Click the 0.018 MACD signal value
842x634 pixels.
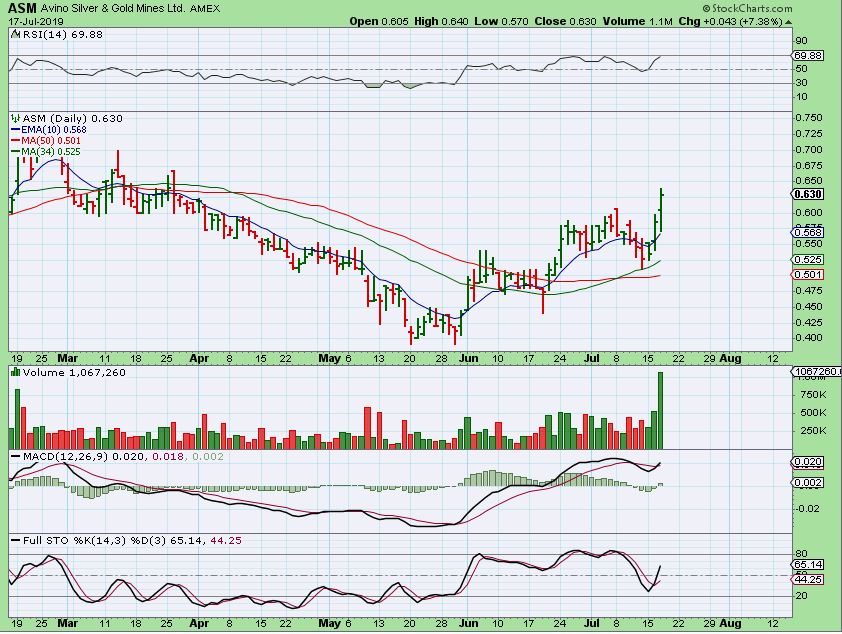tap(168, 456)
